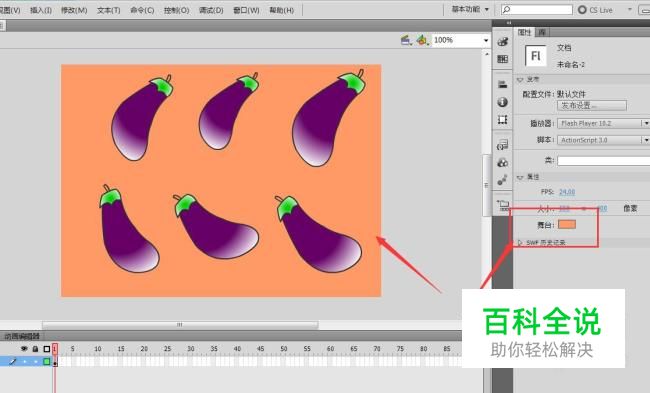This screenshot has width=650, height=393.
Task: Open the CS Live dropdown arrow
Action: 630,9
